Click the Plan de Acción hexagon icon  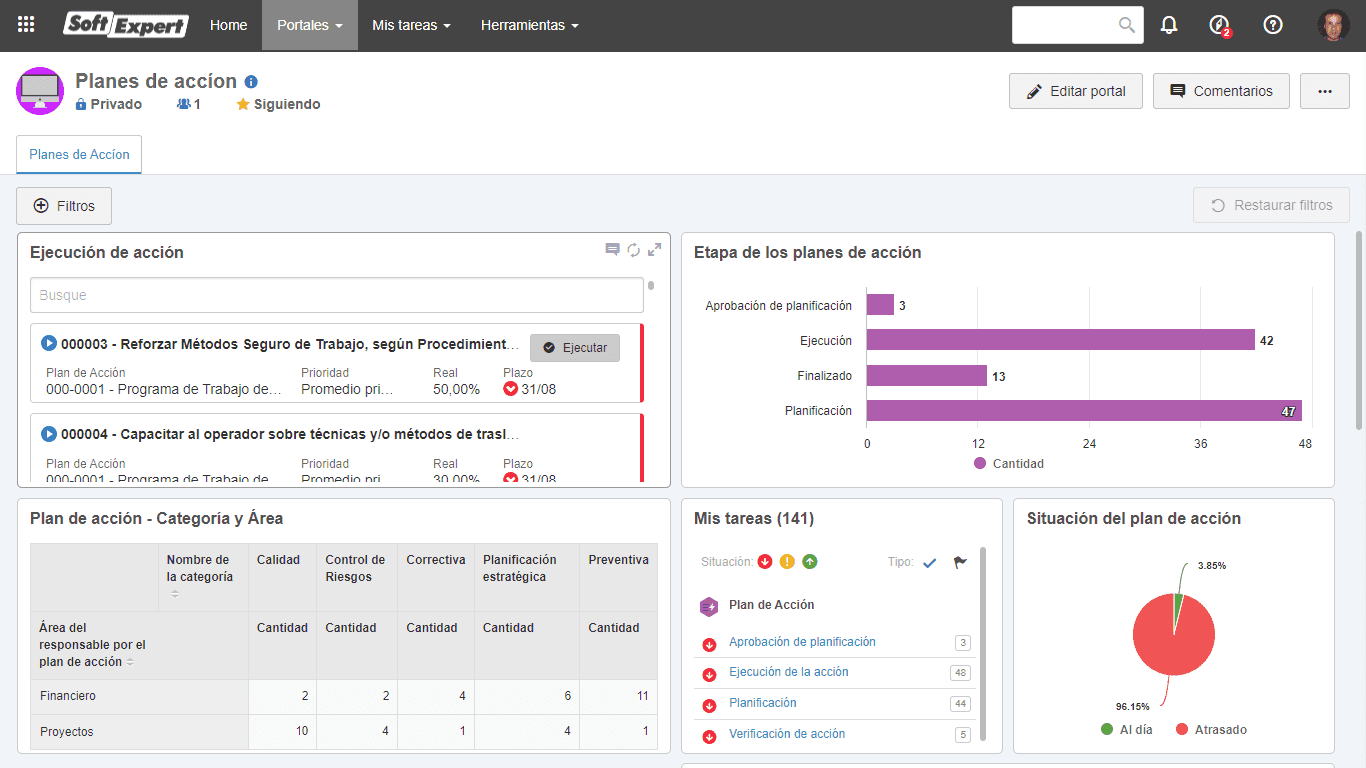pyautogui.click(x=709, y=606)
